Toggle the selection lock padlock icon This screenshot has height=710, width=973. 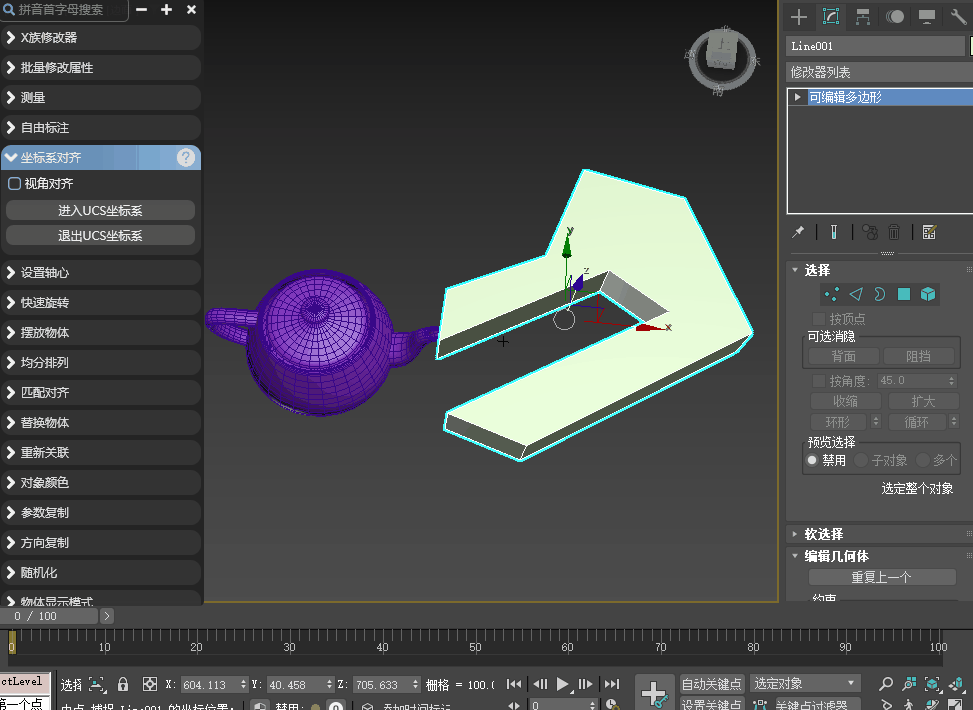click(123, 684)
